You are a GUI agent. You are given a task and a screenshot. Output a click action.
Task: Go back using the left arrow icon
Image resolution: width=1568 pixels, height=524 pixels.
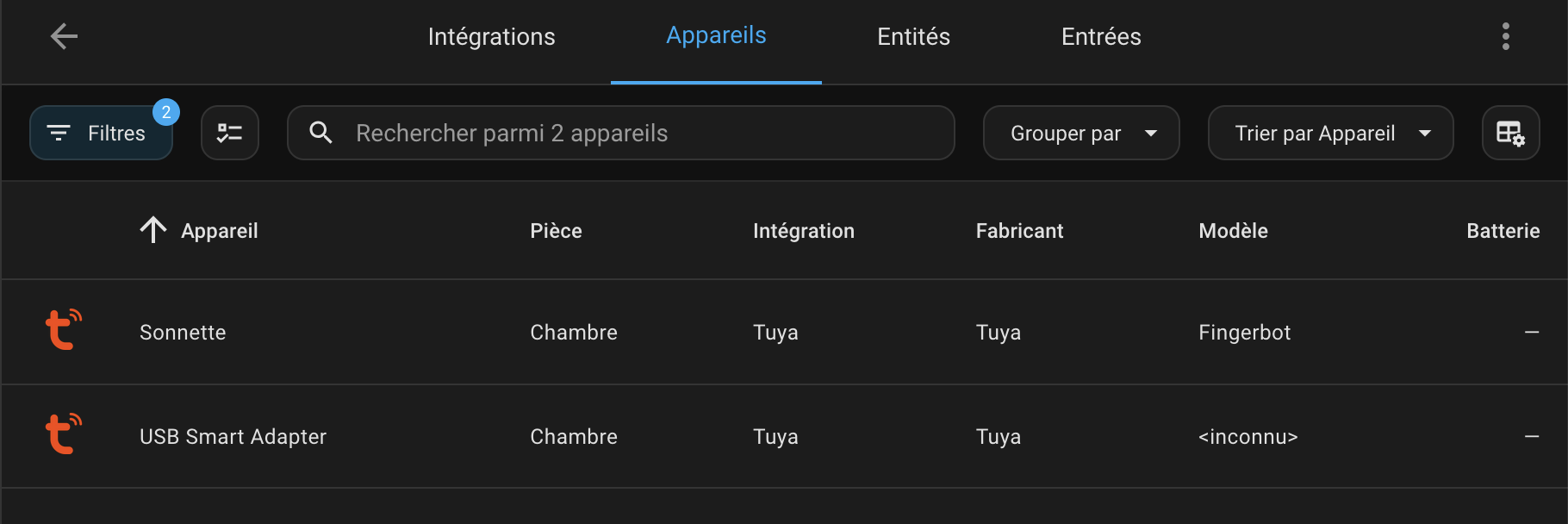(x=64, y=36)
